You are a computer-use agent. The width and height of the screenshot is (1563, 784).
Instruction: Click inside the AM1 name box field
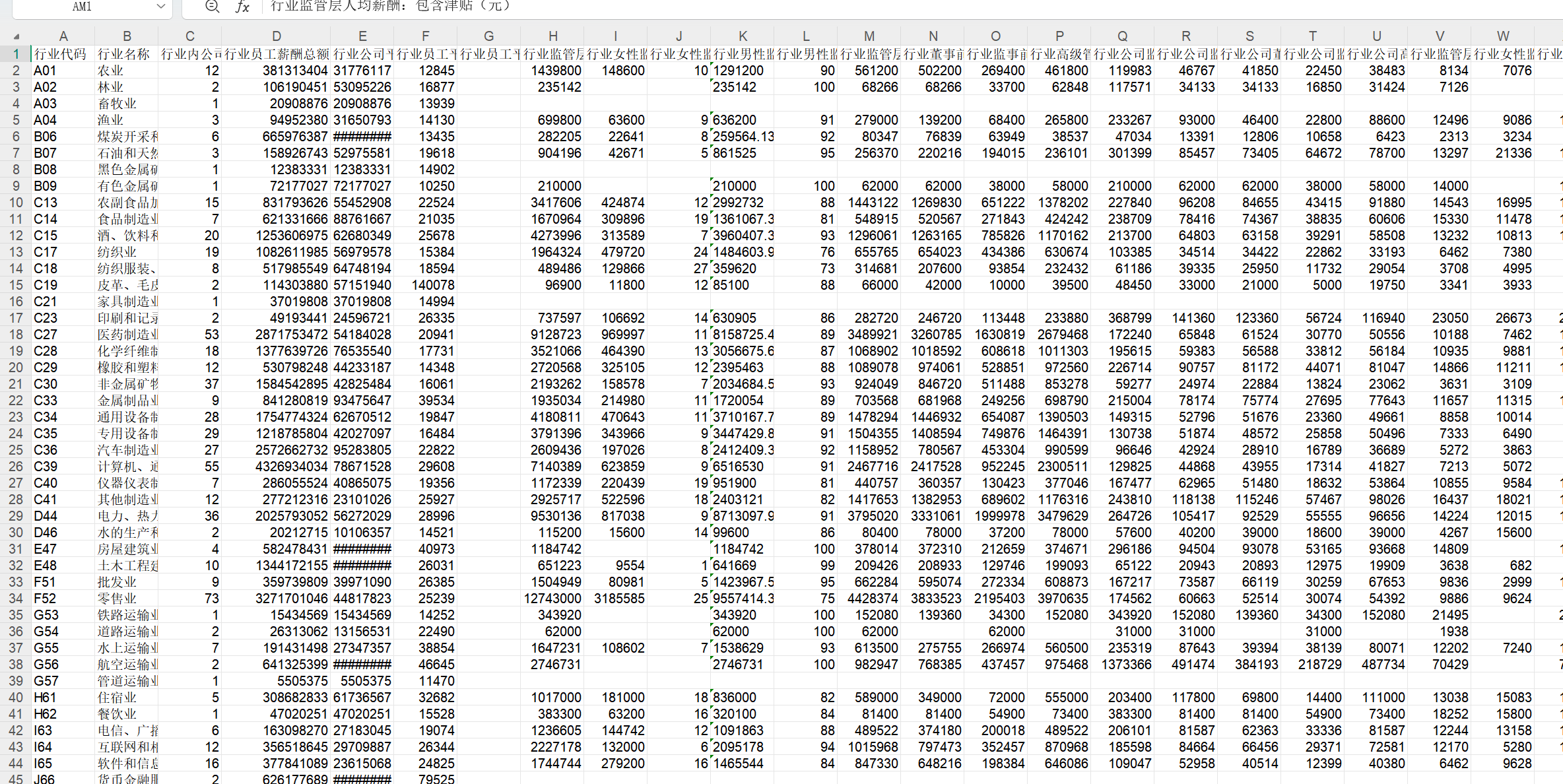(x=83, y=7)
